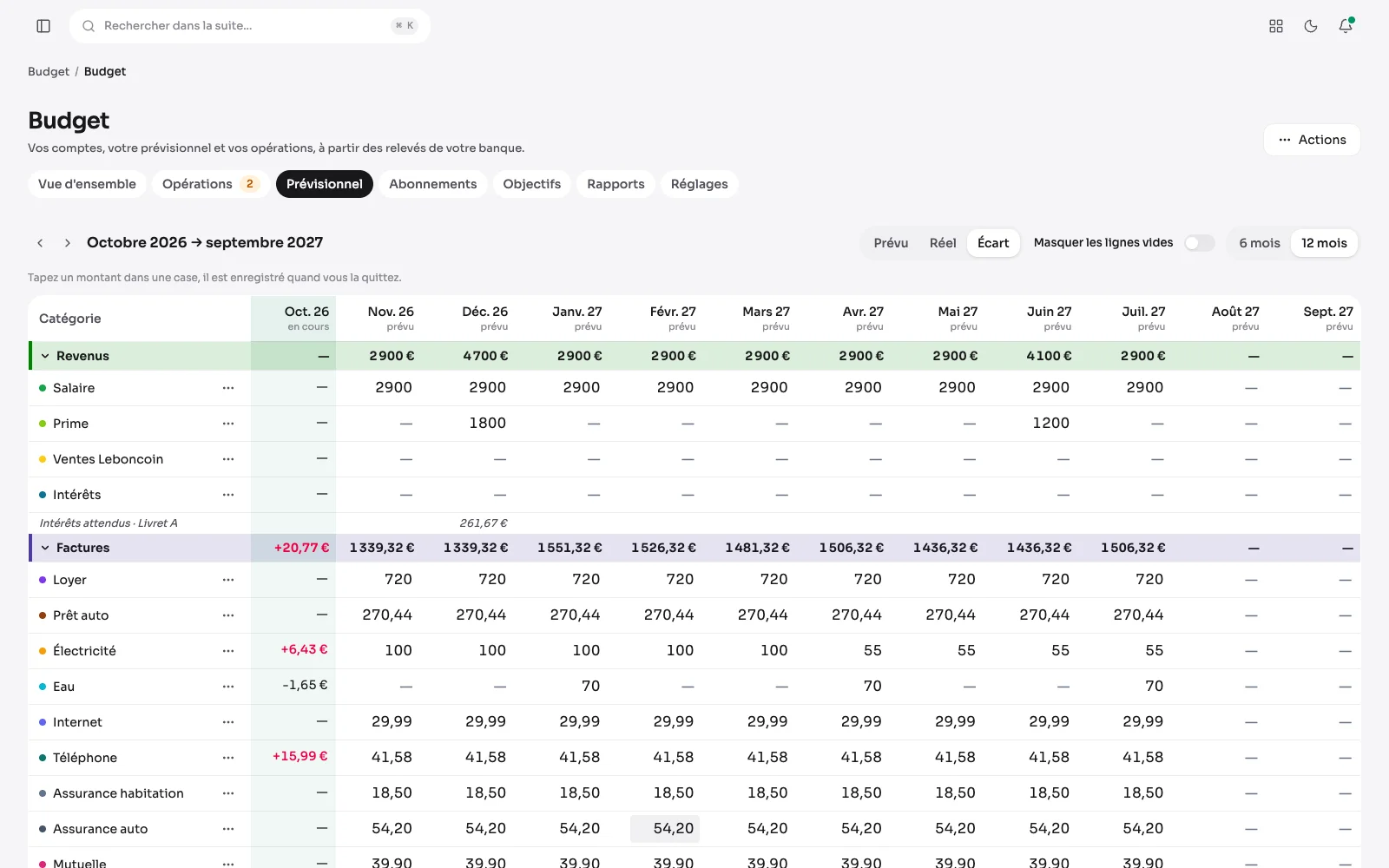Select the Écart view mode
1389x868 pixels.
point(993,243)
